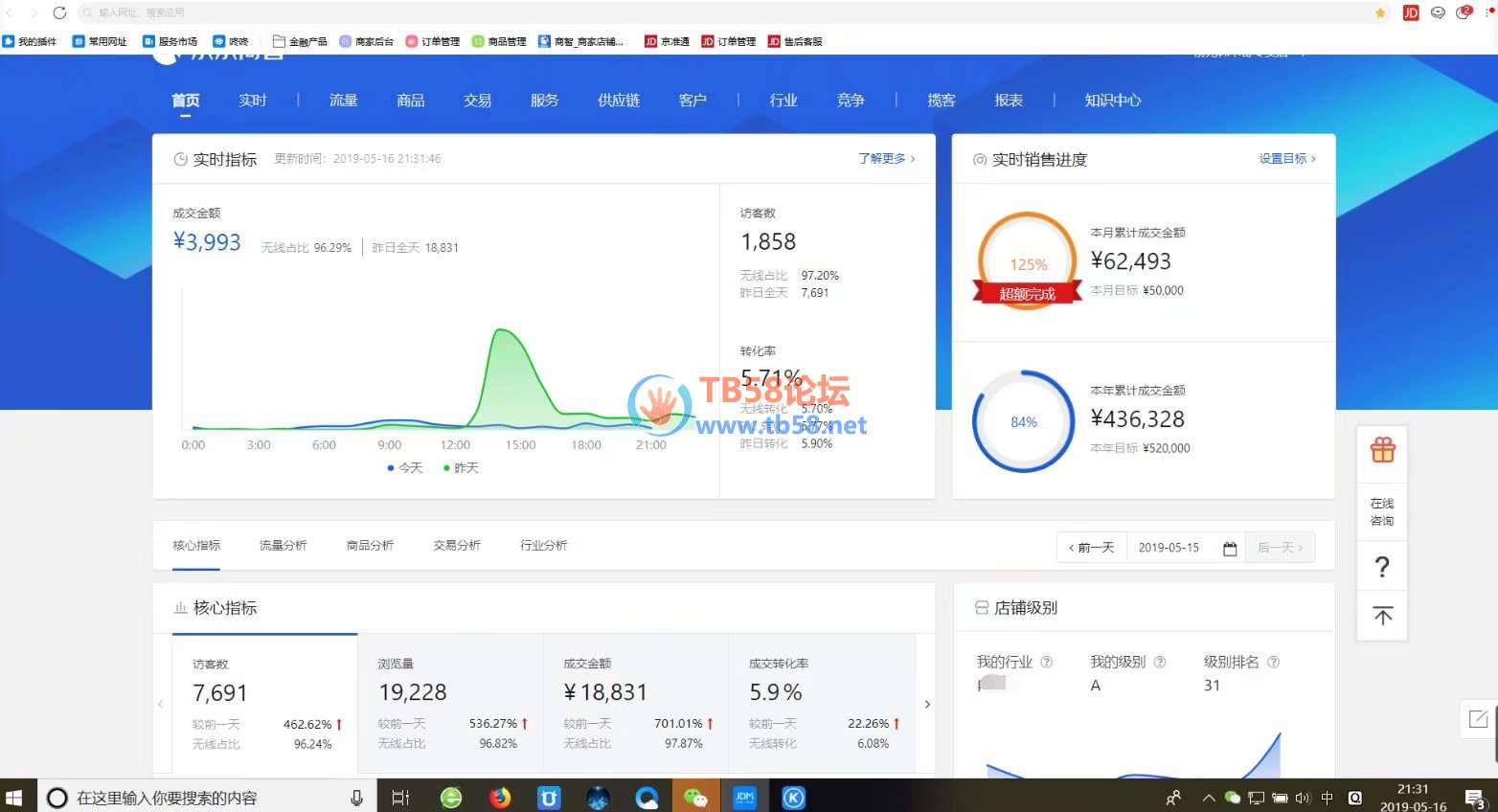
Task: Open the question mark help icon
Action: 1382,567
